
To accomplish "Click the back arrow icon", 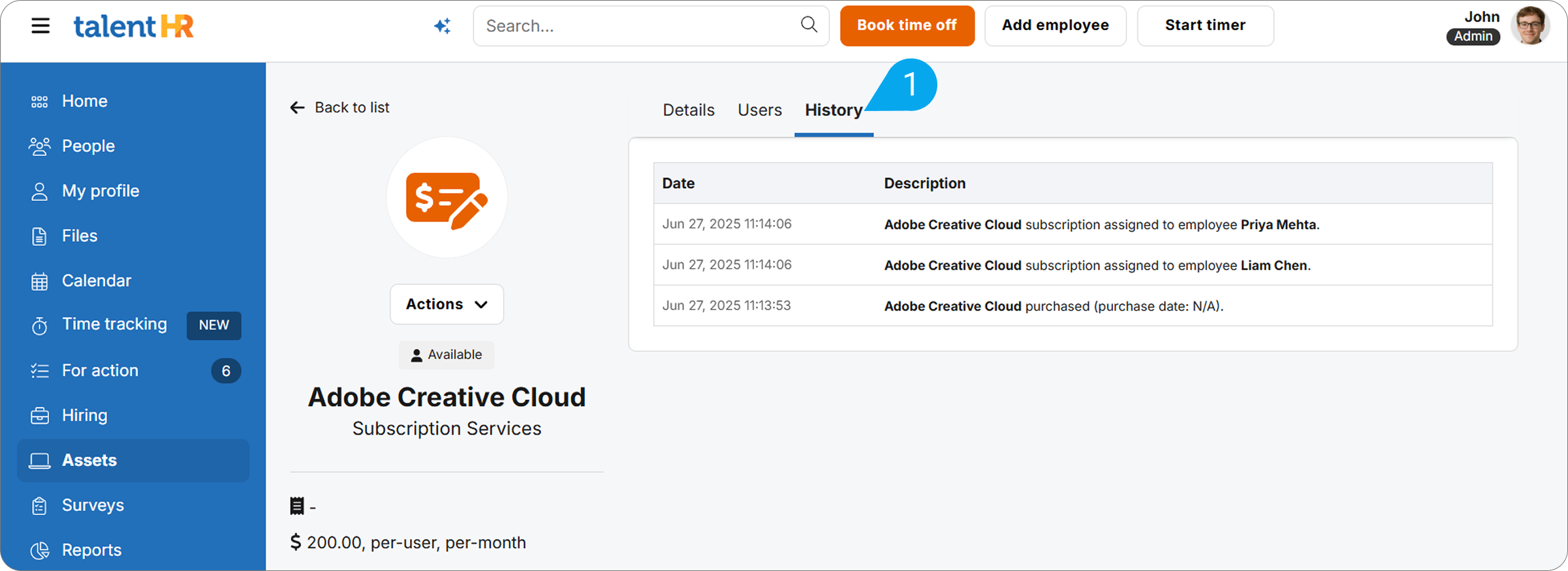I will 297,108.
